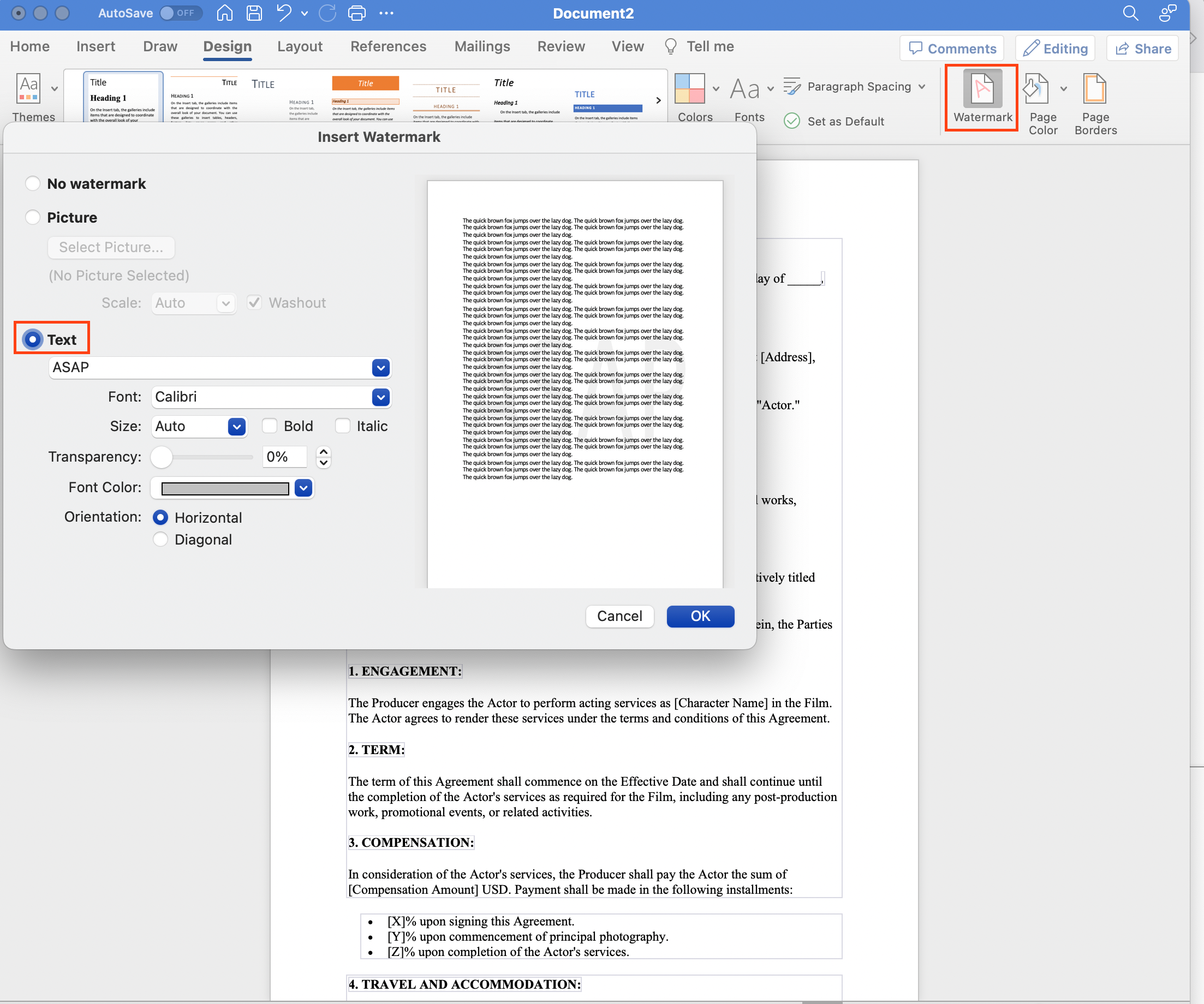Screen dimensions: 1204x1004
Task: Click OK to apply watermark
Action: coord(700,615)
